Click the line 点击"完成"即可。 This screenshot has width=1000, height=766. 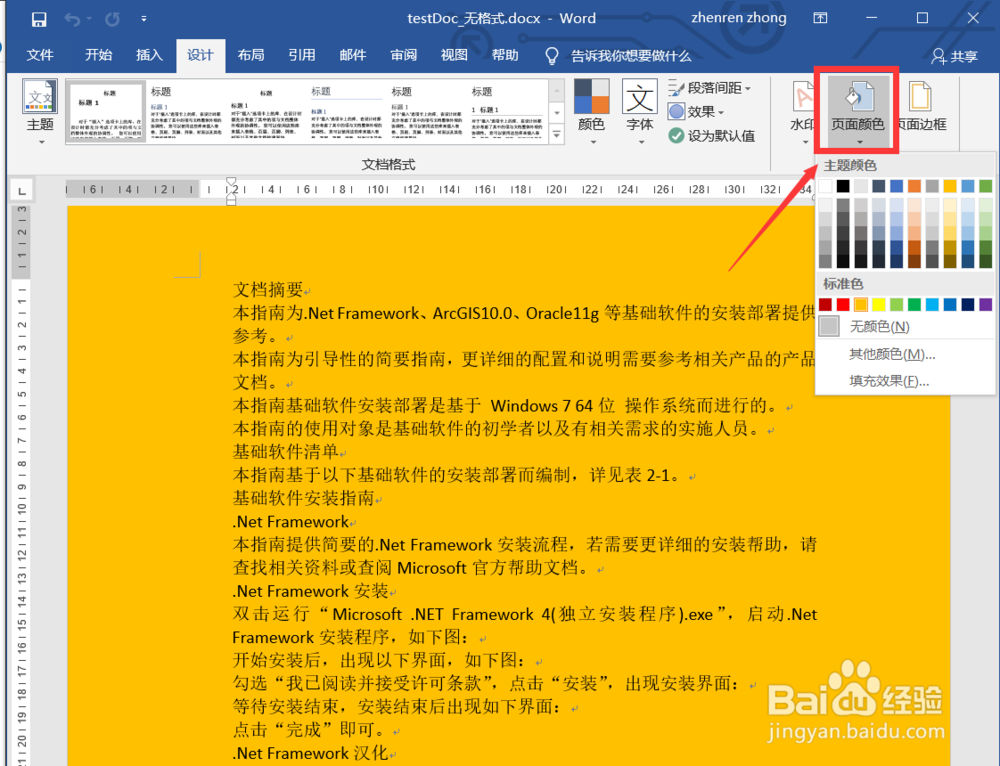coord(312,730)
